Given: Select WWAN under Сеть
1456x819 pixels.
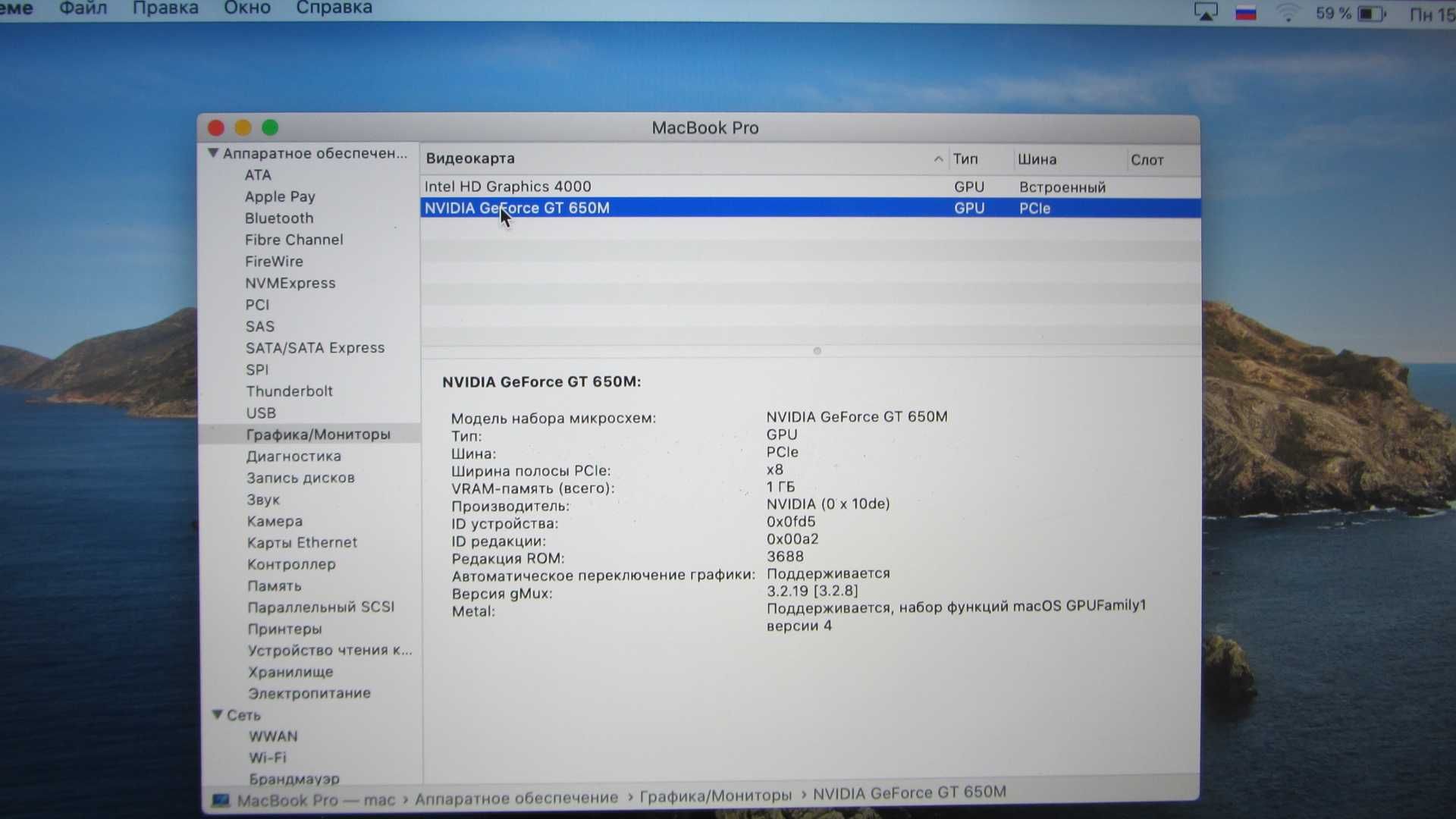Looking at the screenshot, I should coord(273,736).
